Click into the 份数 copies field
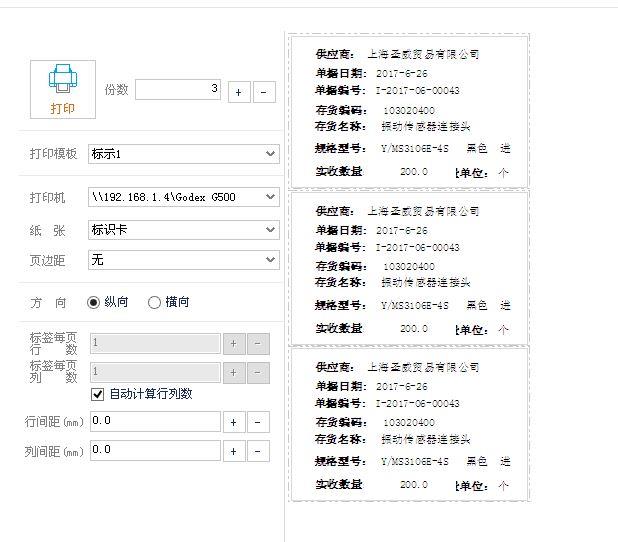 178,89
